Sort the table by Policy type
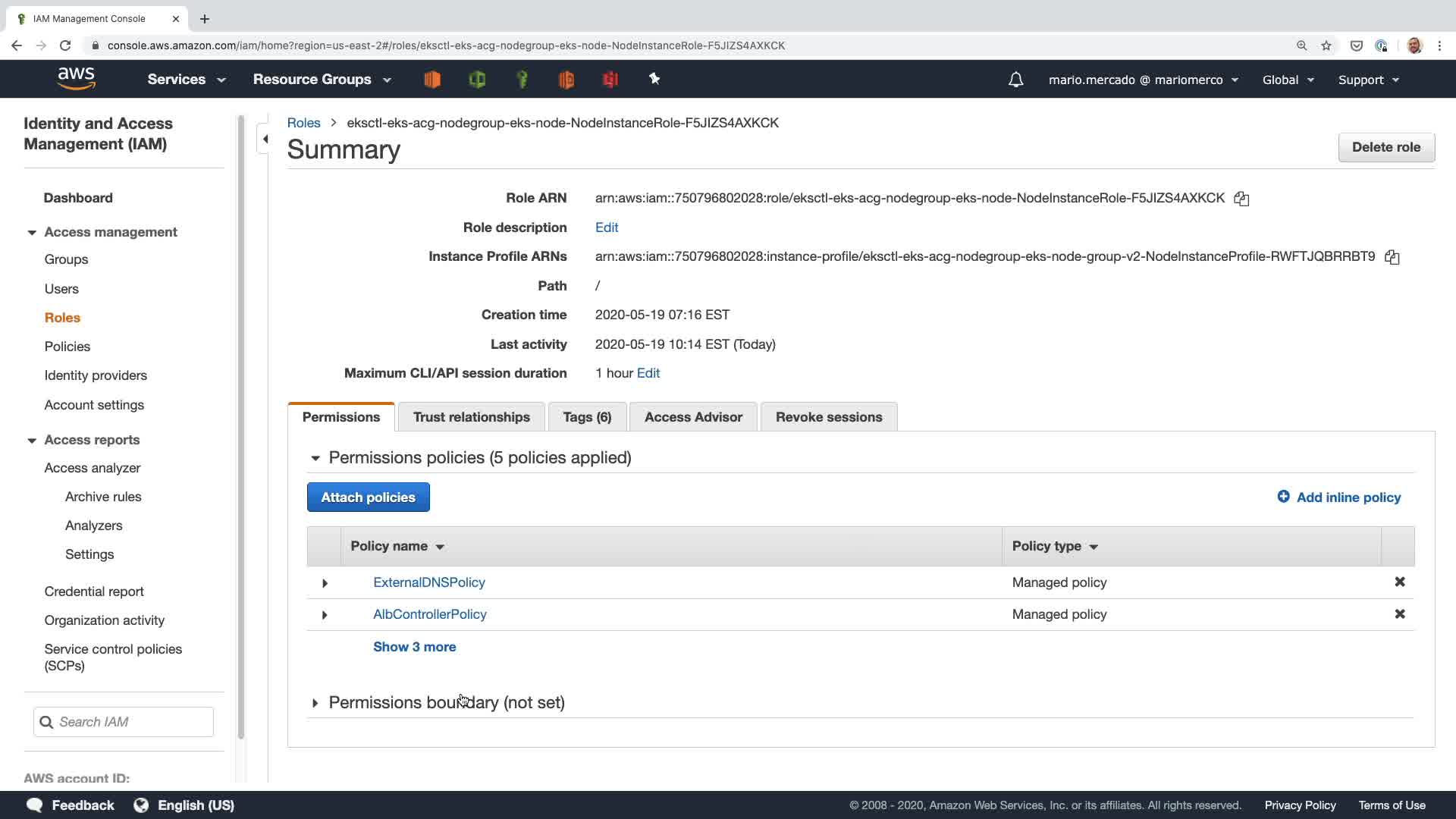Image resolution: width=1456 pixels, height=819 pixels. tap(1055, 546)
